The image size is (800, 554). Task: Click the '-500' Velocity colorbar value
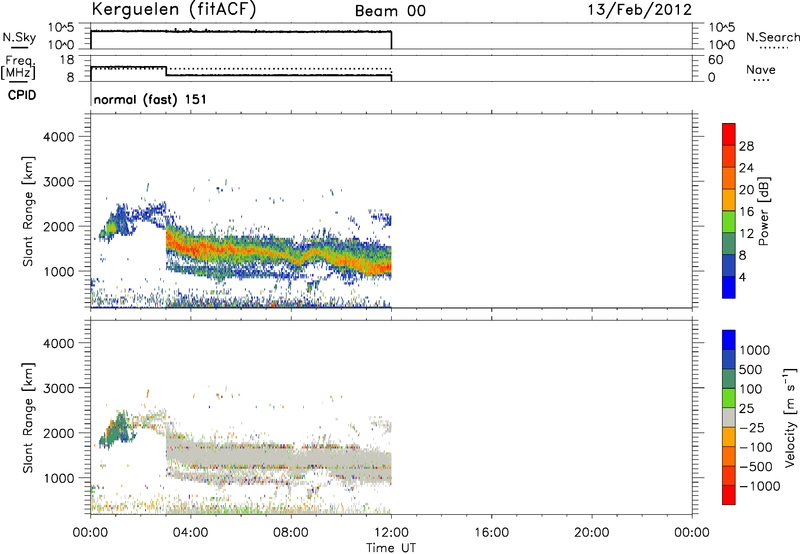(x=756, y=466)
